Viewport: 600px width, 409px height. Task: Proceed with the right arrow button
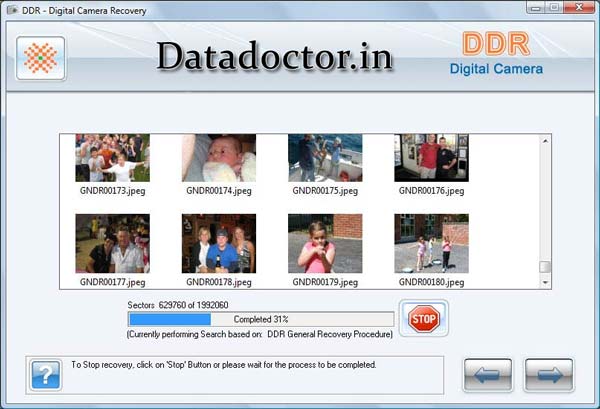pyautogui.click(x=549, y=375)
